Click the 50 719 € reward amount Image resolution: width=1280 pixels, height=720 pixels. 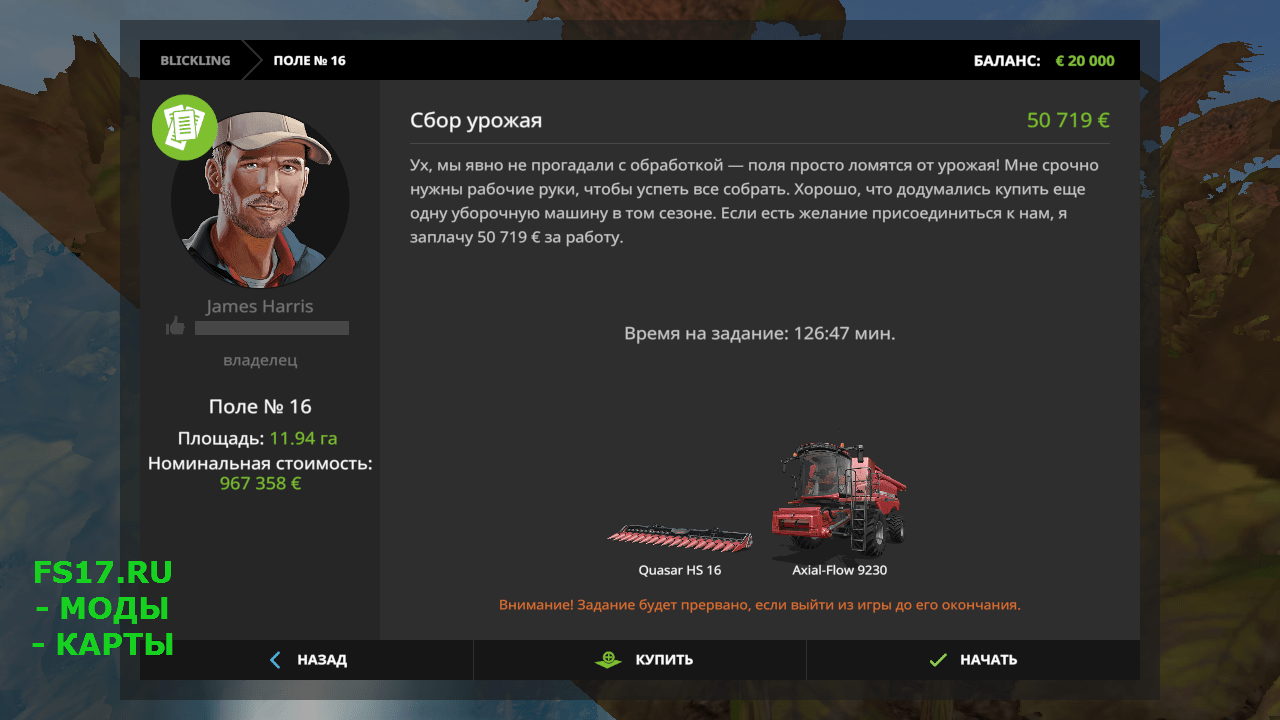click(x=1068, y=121)
